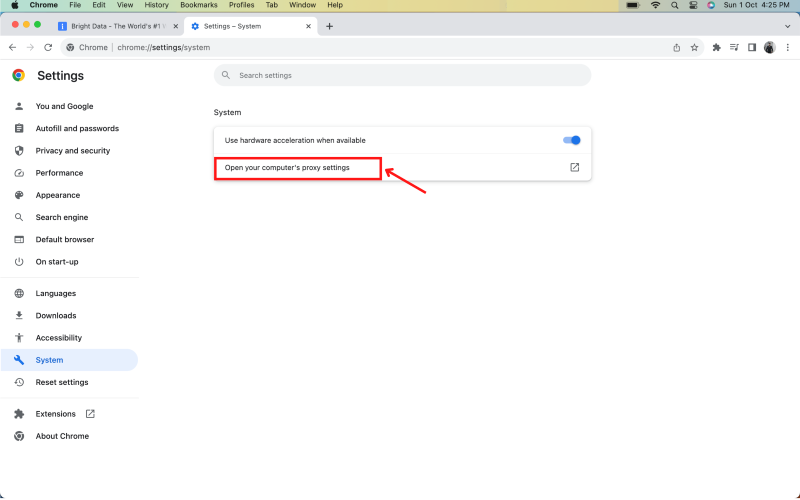Screen dimensions: 800x500
Task: Open Downloads settings section
Action: click(x=55, y=316)
